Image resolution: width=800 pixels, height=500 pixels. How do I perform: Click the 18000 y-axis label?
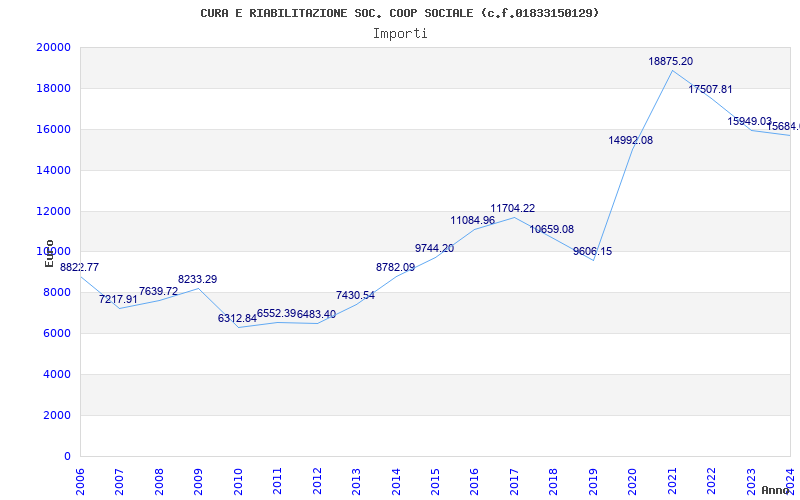click(53, 88)
